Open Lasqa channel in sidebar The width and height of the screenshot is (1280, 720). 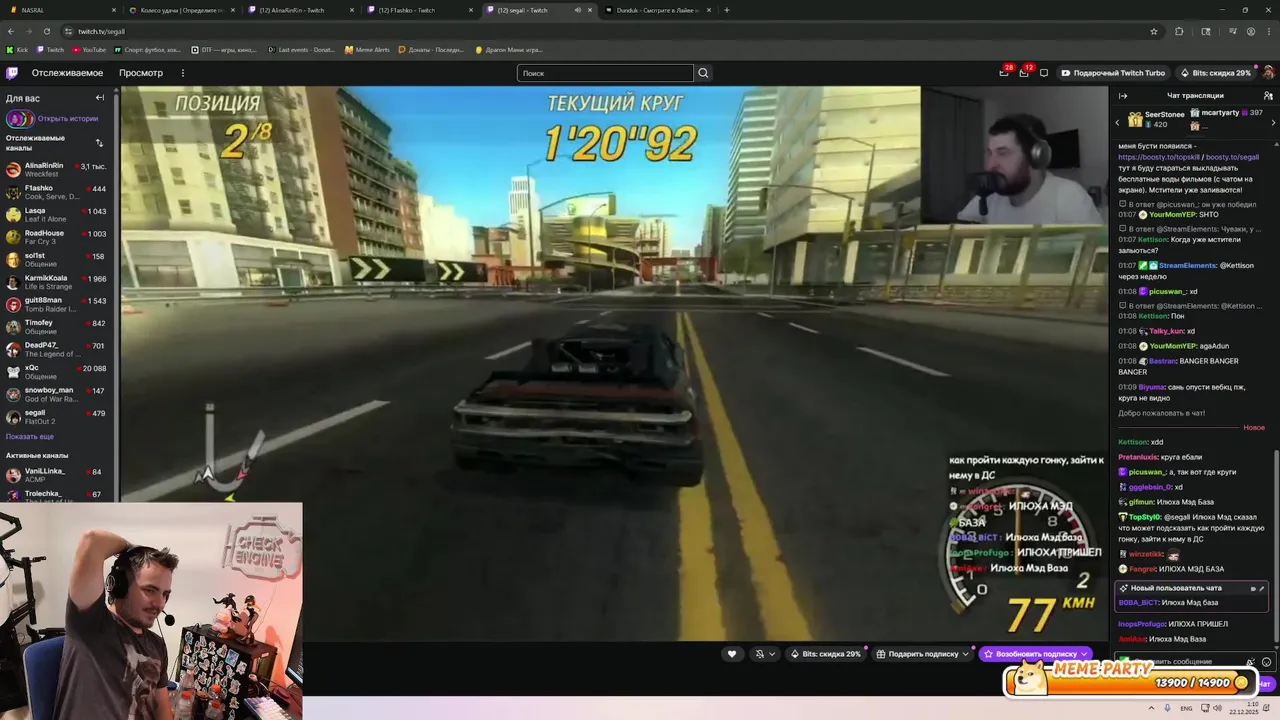tap(58, 214)
